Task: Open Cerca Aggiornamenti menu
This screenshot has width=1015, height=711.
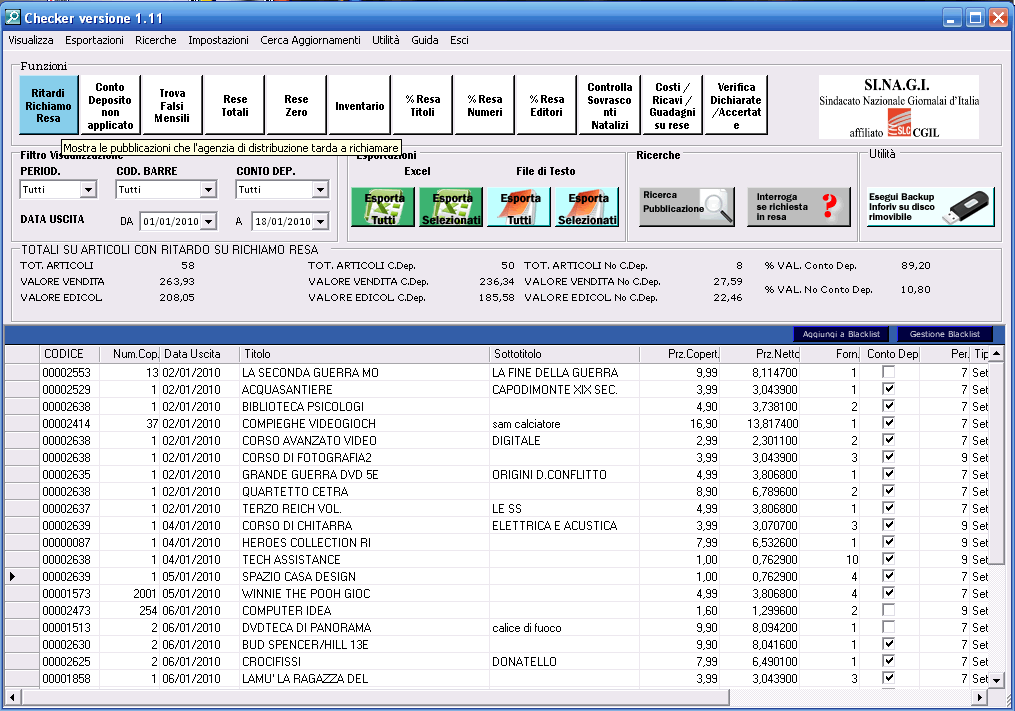Action: pos(310,40)
